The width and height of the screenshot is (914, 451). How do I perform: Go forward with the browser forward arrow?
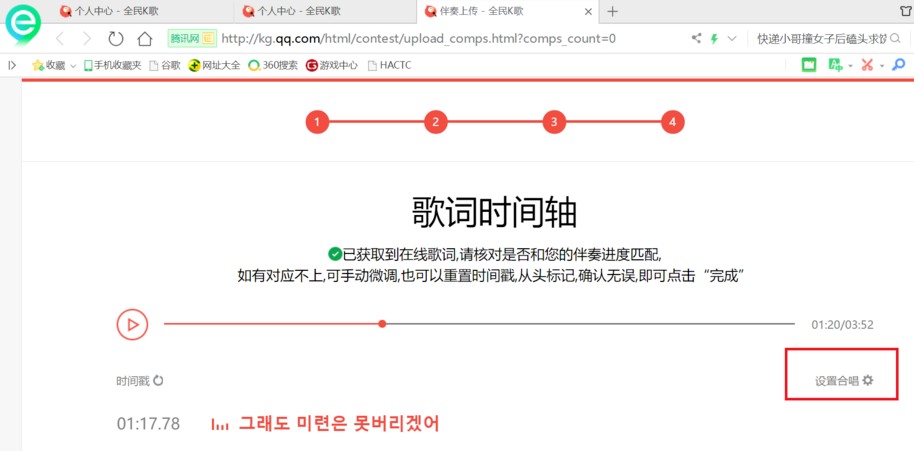(x=87, y=39)
